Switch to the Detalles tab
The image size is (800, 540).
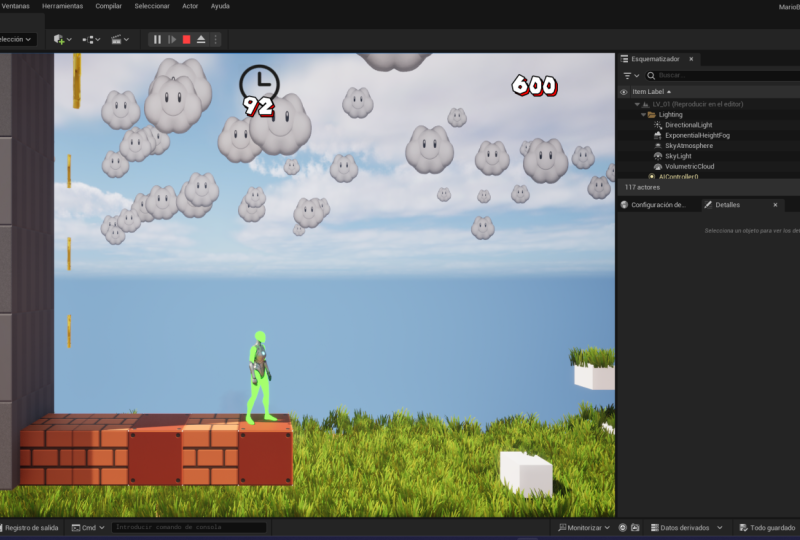[x=728, y=205]
